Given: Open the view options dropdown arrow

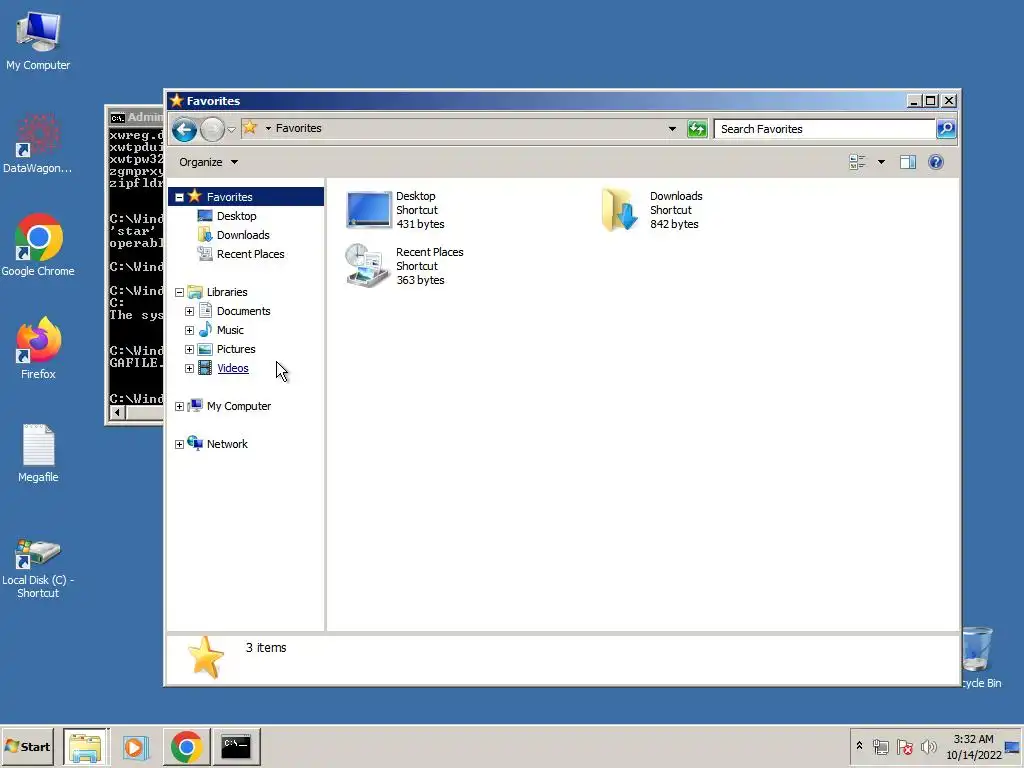Looking at the screenshot, I should (x=881, y=162).
